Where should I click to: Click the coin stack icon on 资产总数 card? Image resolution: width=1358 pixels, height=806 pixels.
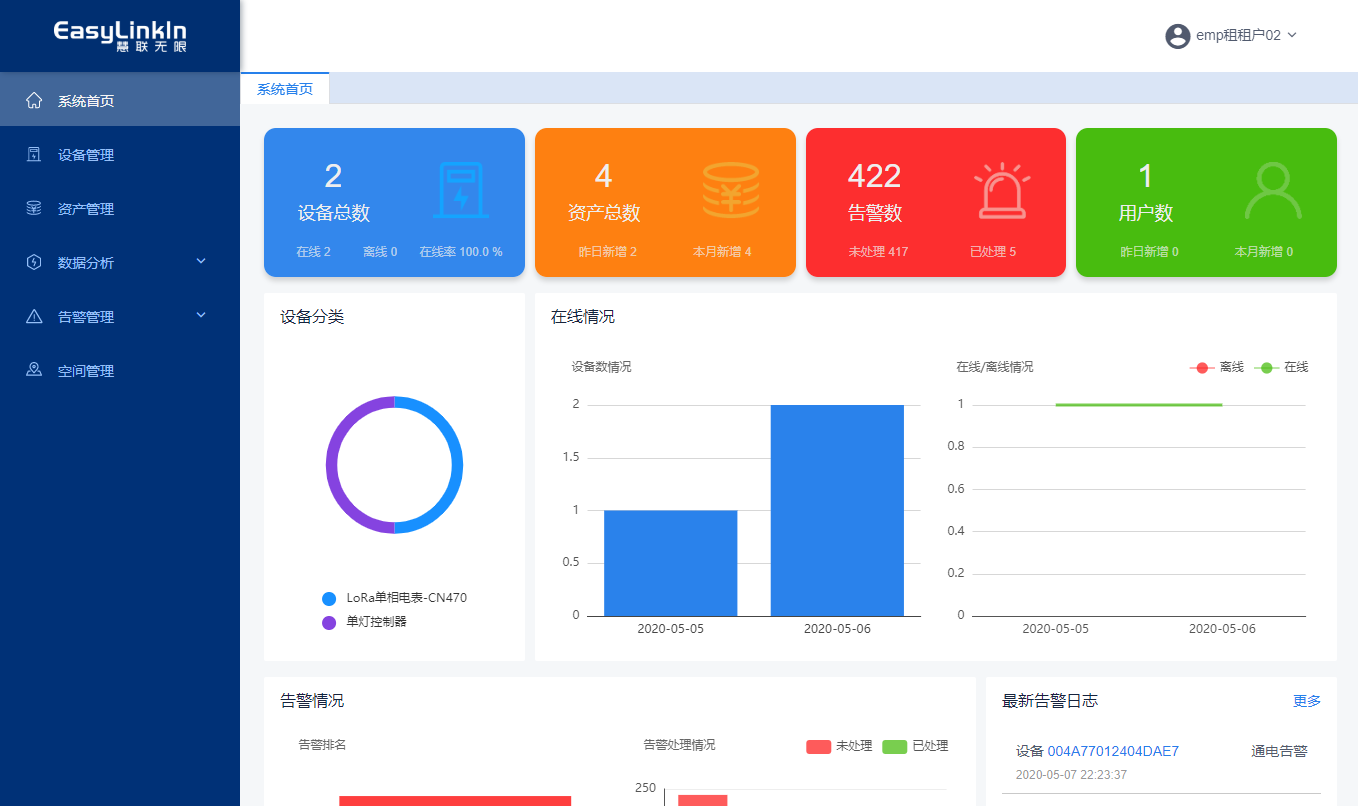click(731, 190)
